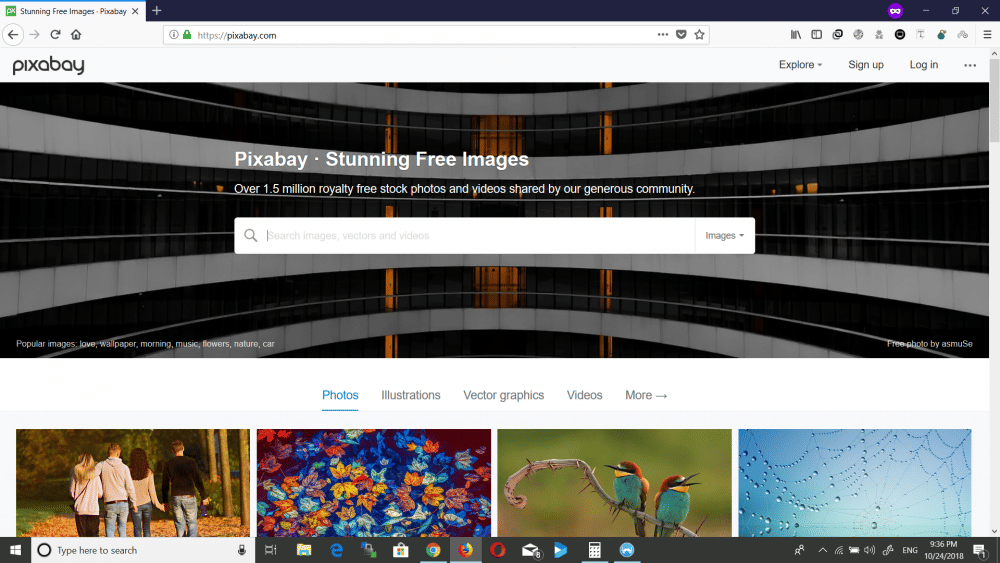The height and width of the screenshot is (563, 1000).
Task: Open the Explore dropdown menu
Action: (800, 65)
